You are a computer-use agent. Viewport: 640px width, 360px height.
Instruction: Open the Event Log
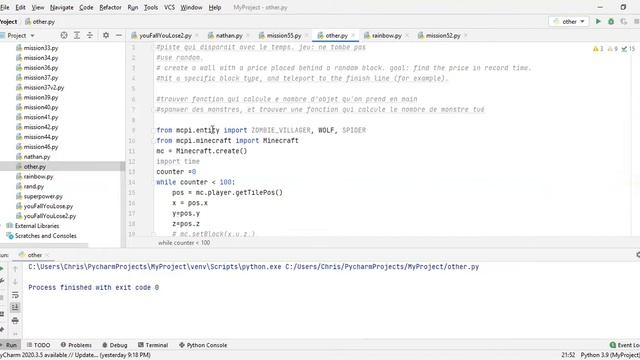[624, 345]
